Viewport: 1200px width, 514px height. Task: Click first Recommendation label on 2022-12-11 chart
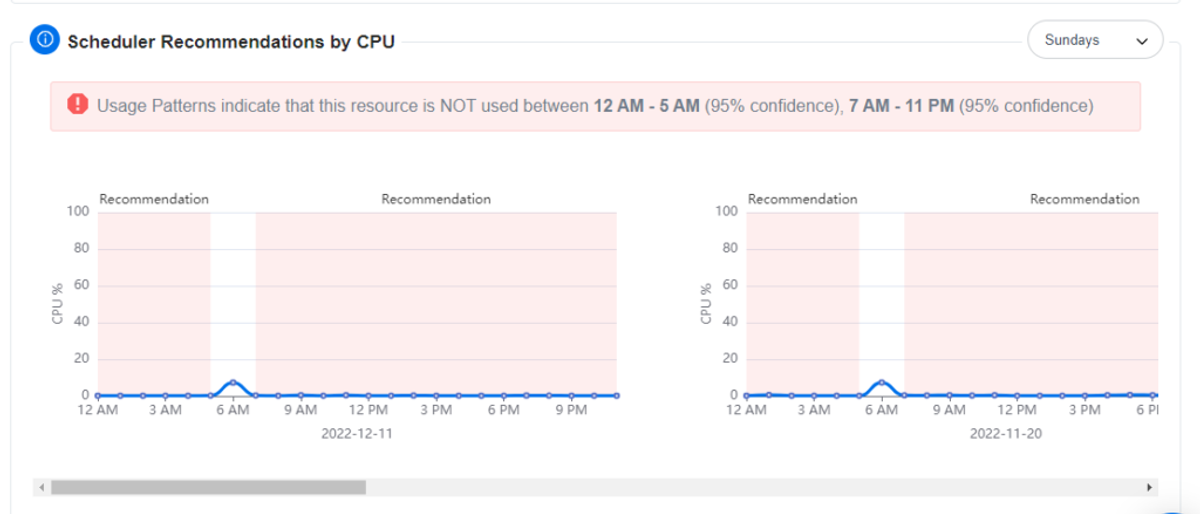pos(154,199)
